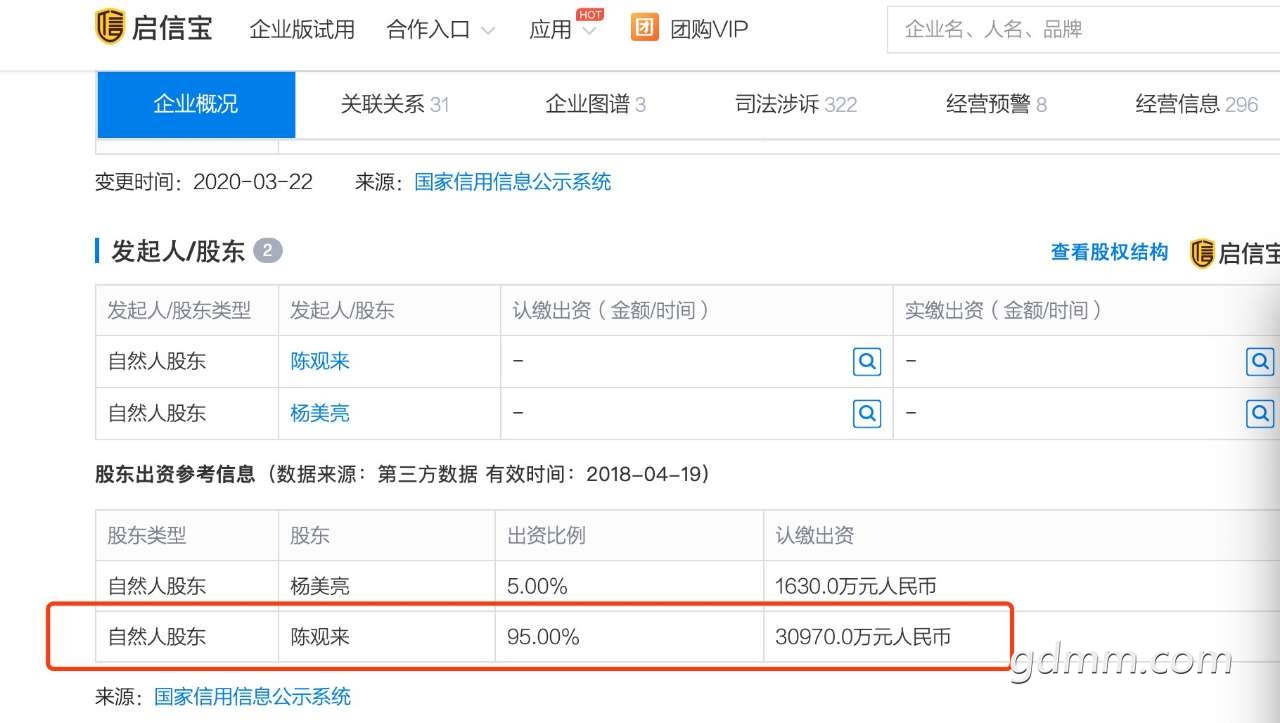The image size is (1280, 723).
Task: Click column header 发起人/股东类型
Action: (x=179, y=310)
